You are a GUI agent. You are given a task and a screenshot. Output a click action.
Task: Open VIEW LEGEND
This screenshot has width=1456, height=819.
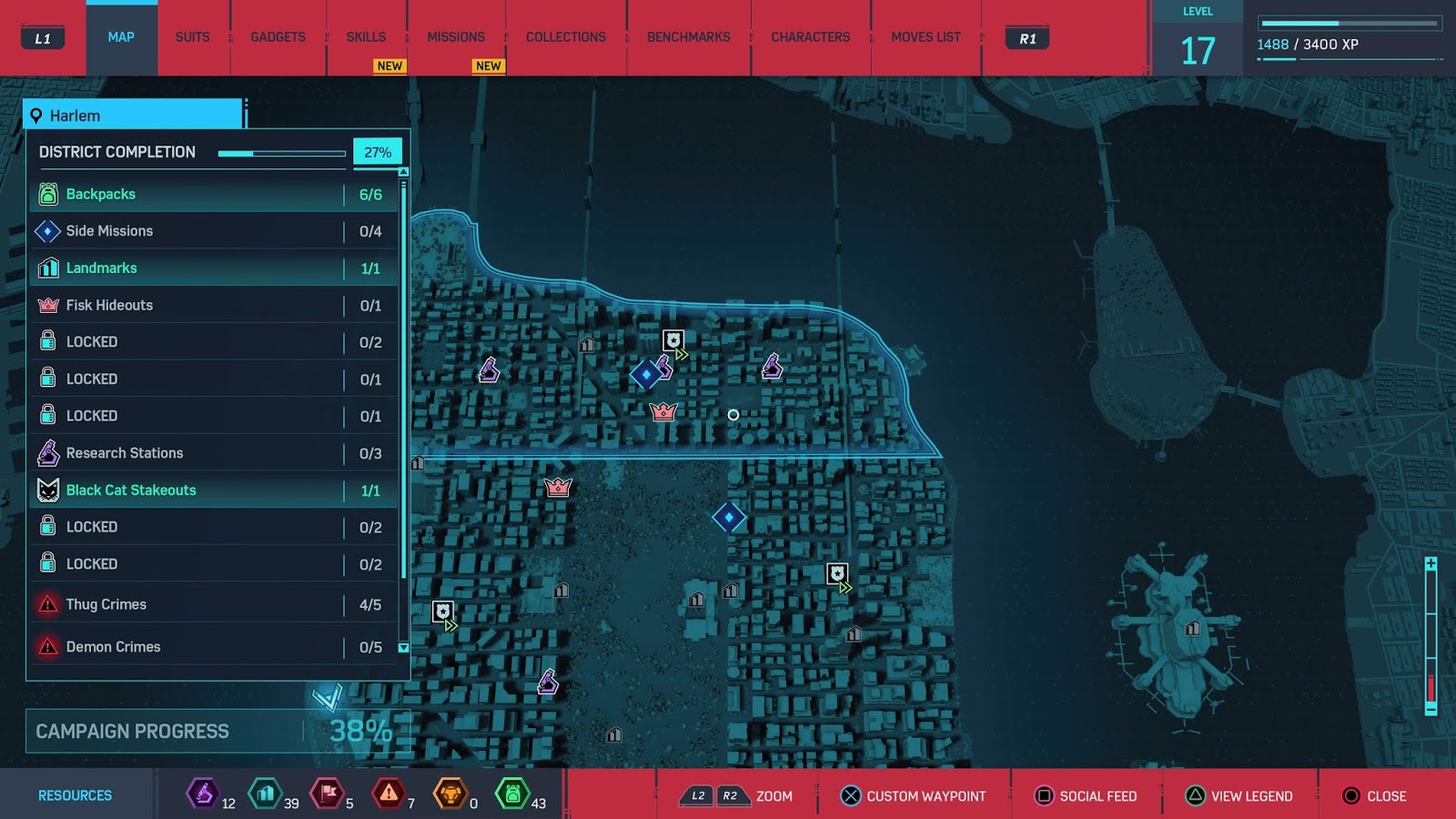pos(1239,796)
